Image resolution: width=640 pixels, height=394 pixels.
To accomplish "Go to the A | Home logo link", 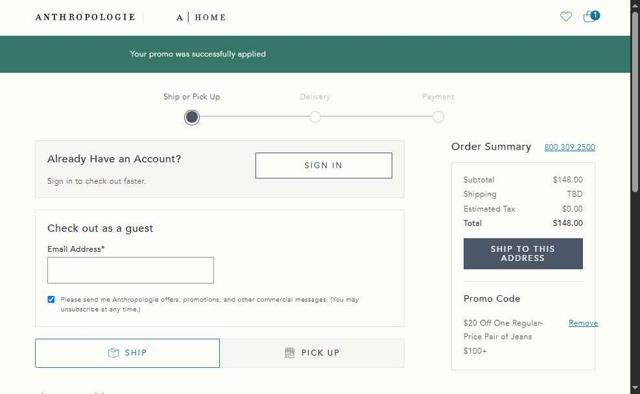I will pyautogui.click(x=201, y=17).
